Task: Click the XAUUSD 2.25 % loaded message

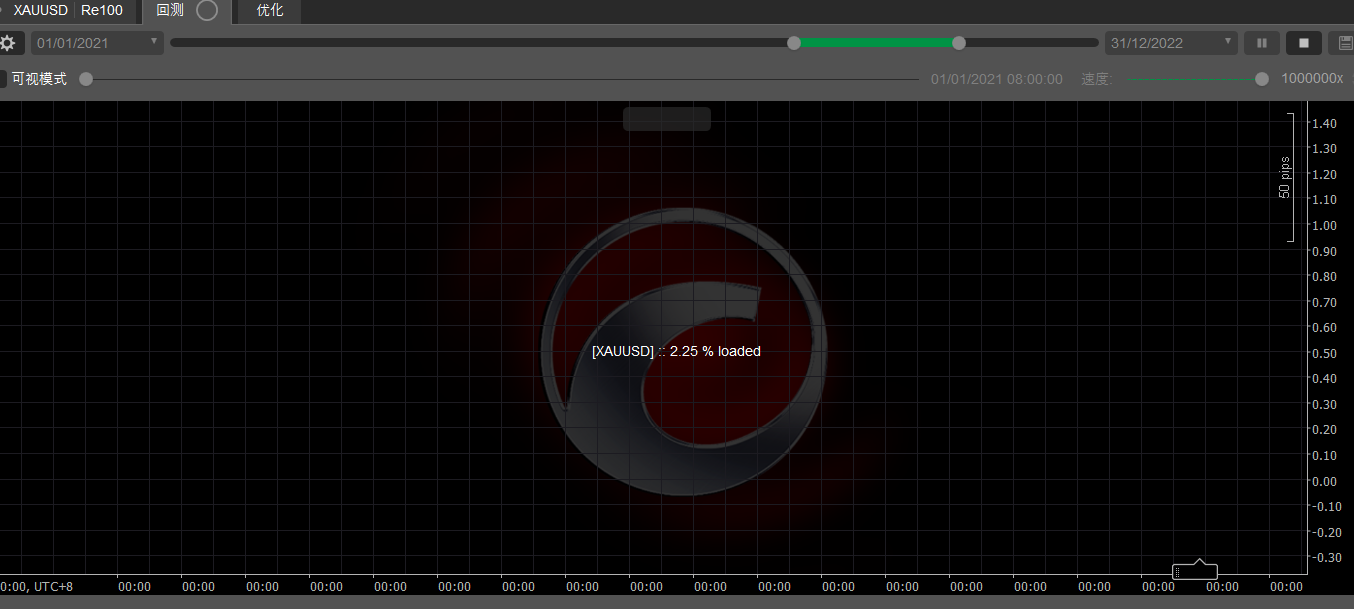Action: click(676, 351)
